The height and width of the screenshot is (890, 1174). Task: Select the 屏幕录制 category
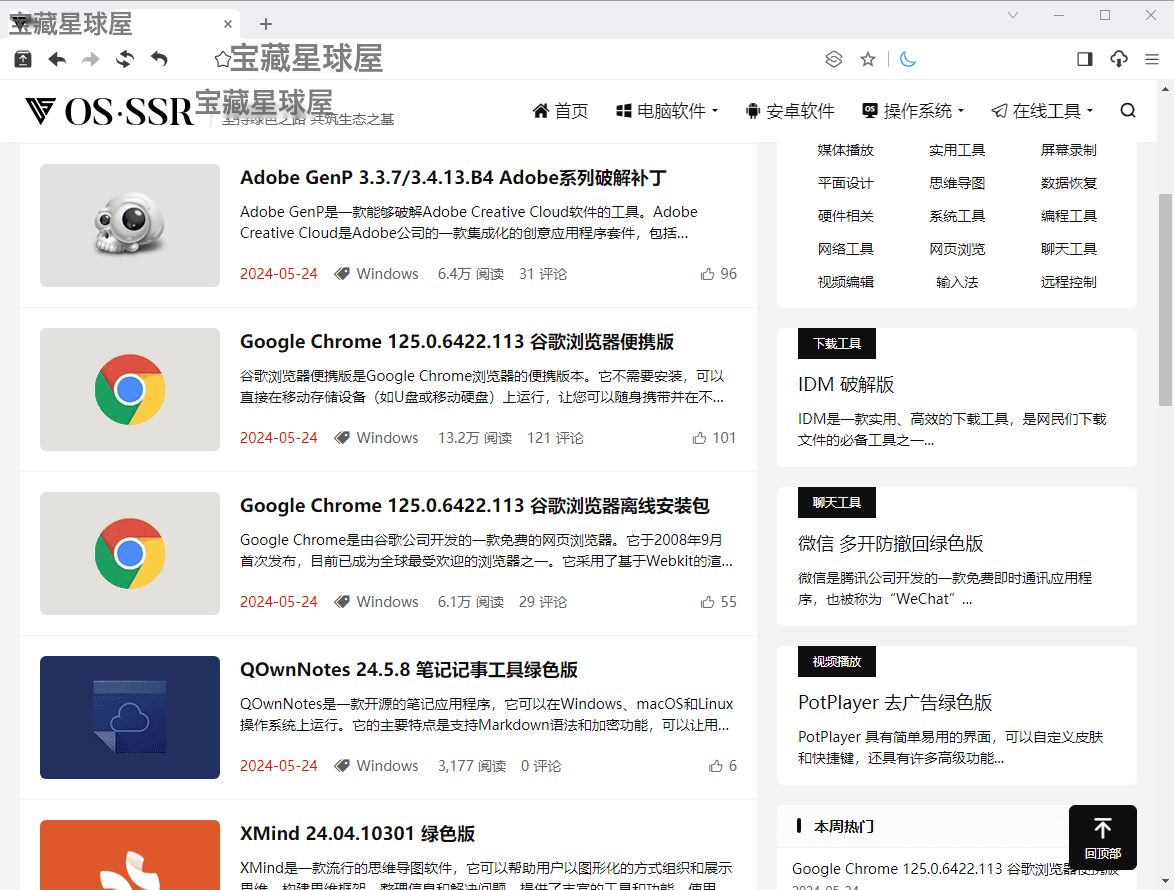click(1068, 150)
